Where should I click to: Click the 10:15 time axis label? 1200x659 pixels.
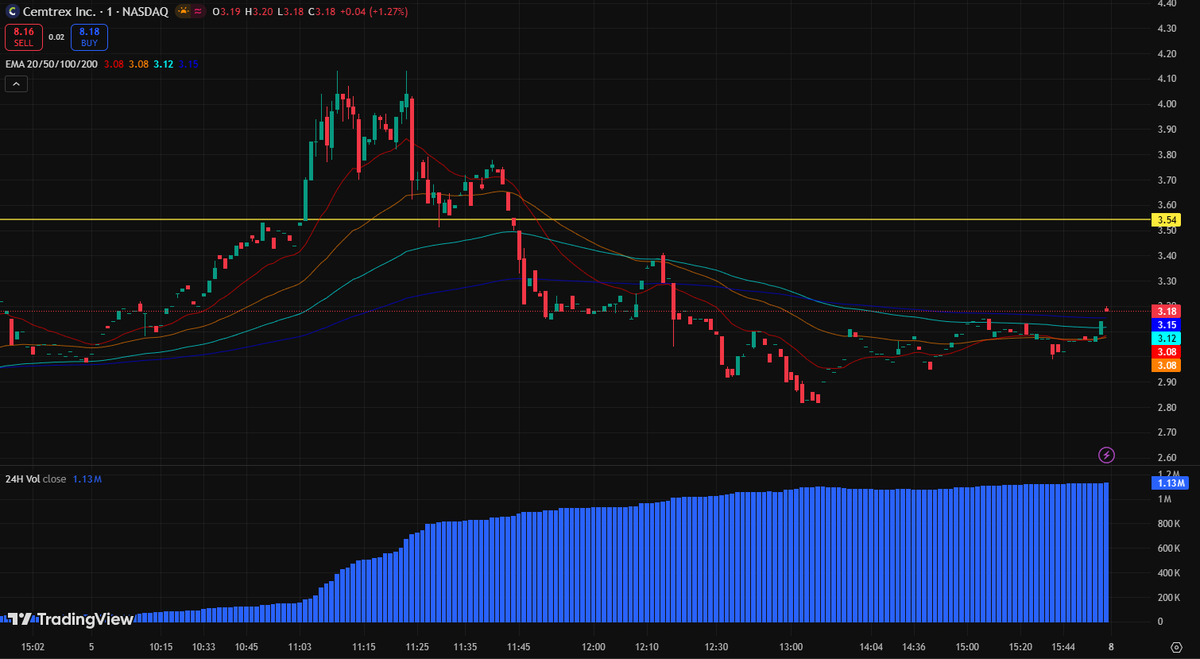pos(161,646)
